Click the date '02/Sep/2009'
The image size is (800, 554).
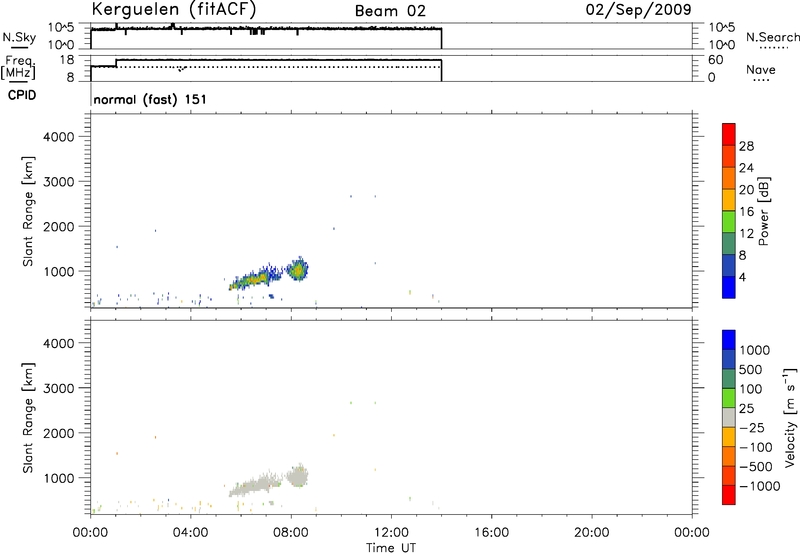point(638,10)
